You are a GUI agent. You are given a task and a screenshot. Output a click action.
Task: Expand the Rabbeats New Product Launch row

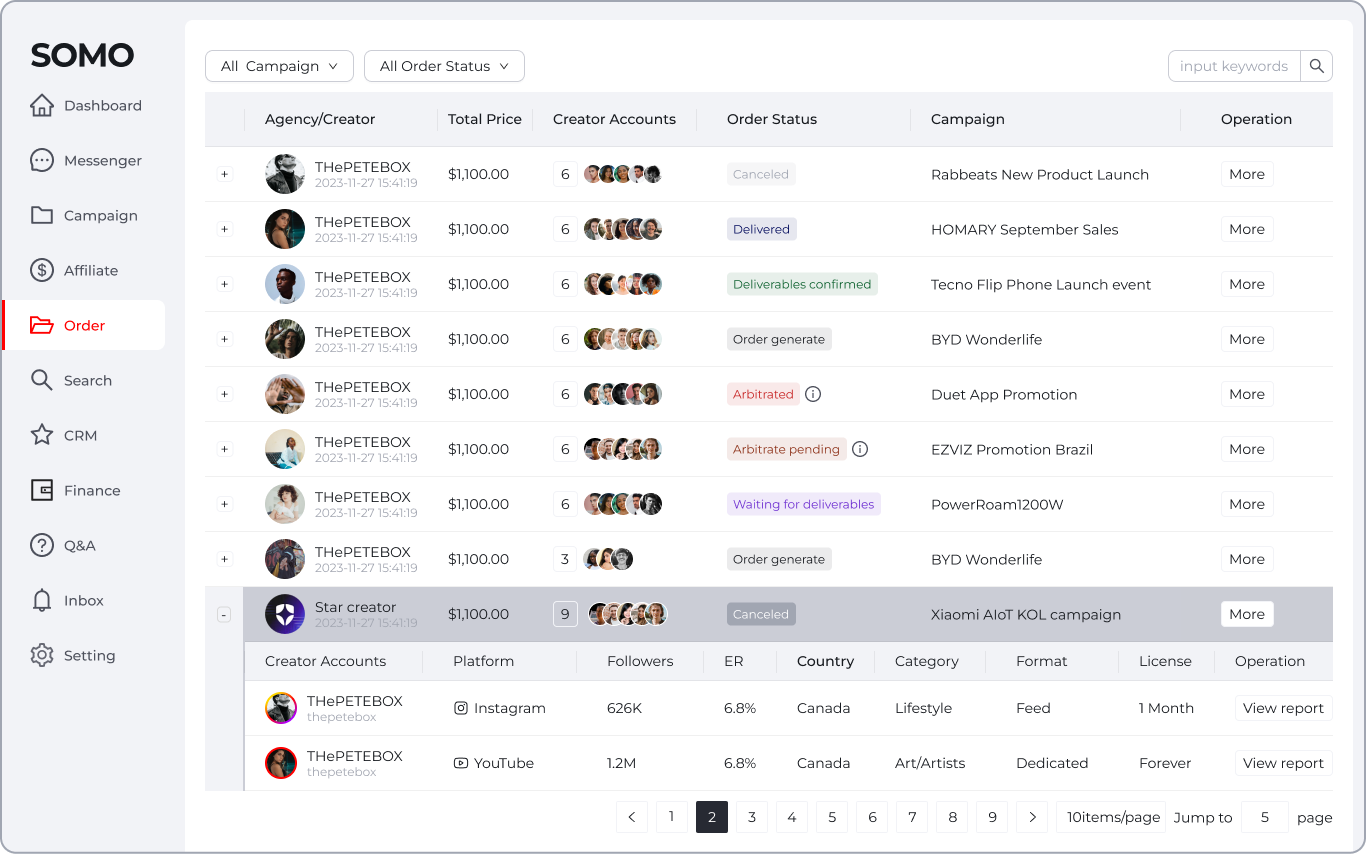pos(224,174)
